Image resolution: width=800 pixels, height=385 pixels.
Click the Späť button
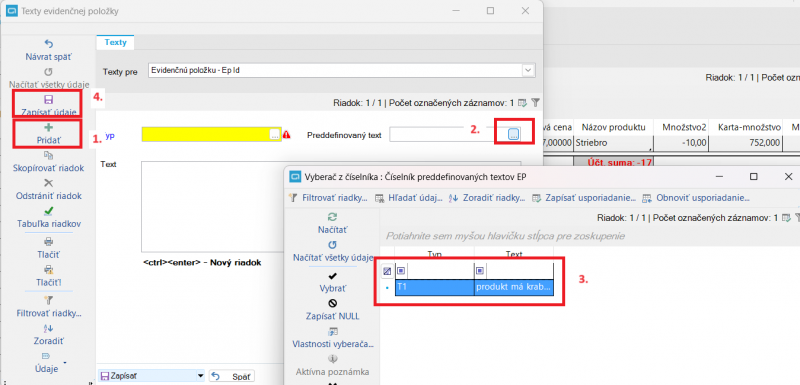coord(232,376)
